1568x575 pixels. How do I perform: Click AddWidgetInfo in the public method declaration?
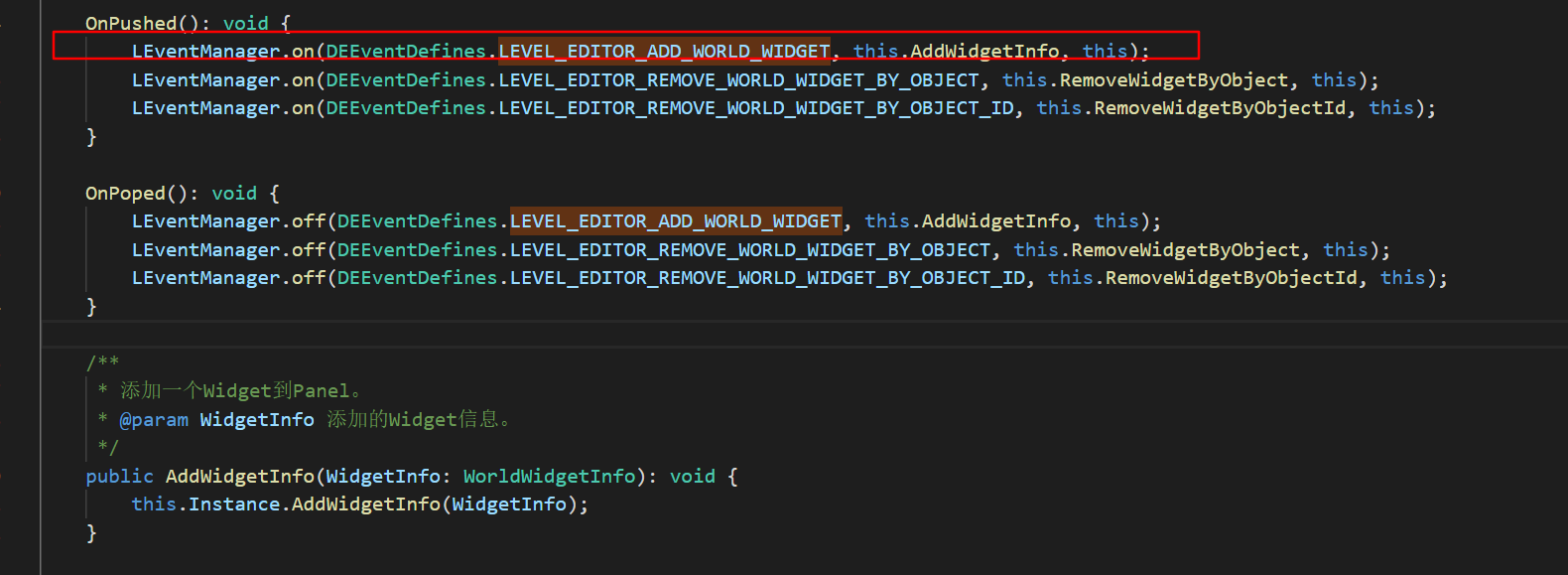pos(240,476)
